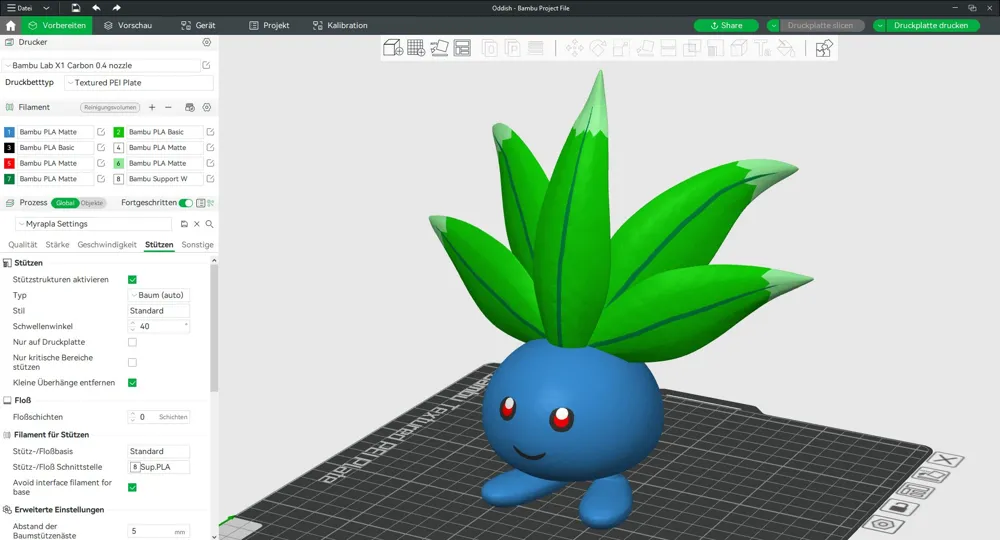This screenshot has width=1000, height=540.
Task: Switch to the Vorschau tab
Action: 128,26
